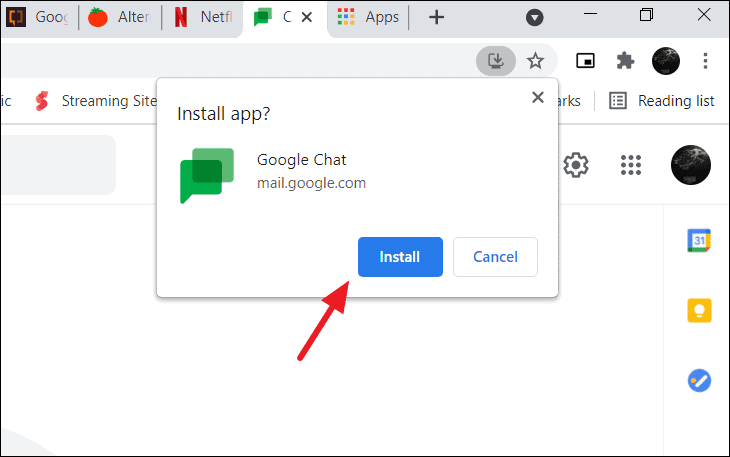The image size is (730, 457).
Task: Switch to the Apps tab
Action: click(368, 17)
